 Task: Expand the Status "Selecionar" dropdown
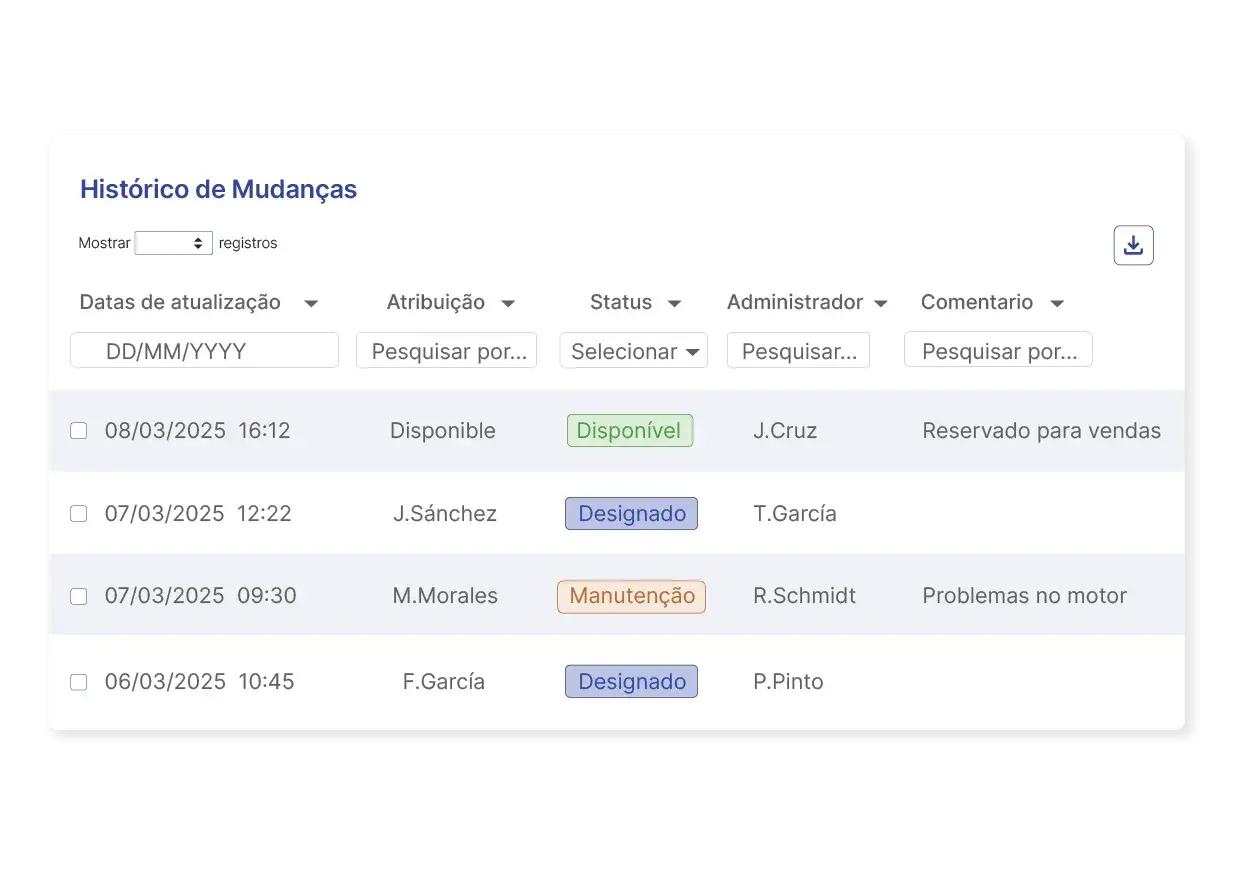633,350
